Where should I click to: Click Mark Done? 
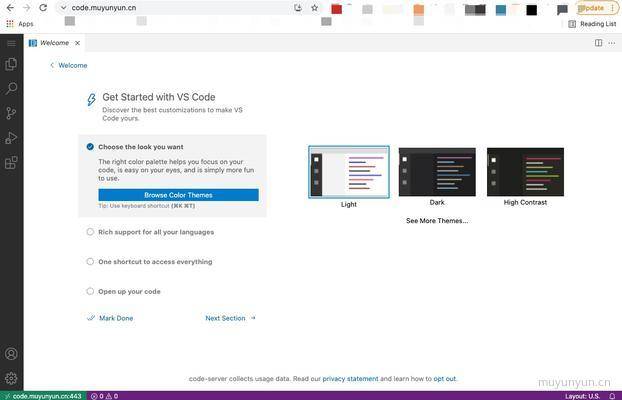point(110,318)
